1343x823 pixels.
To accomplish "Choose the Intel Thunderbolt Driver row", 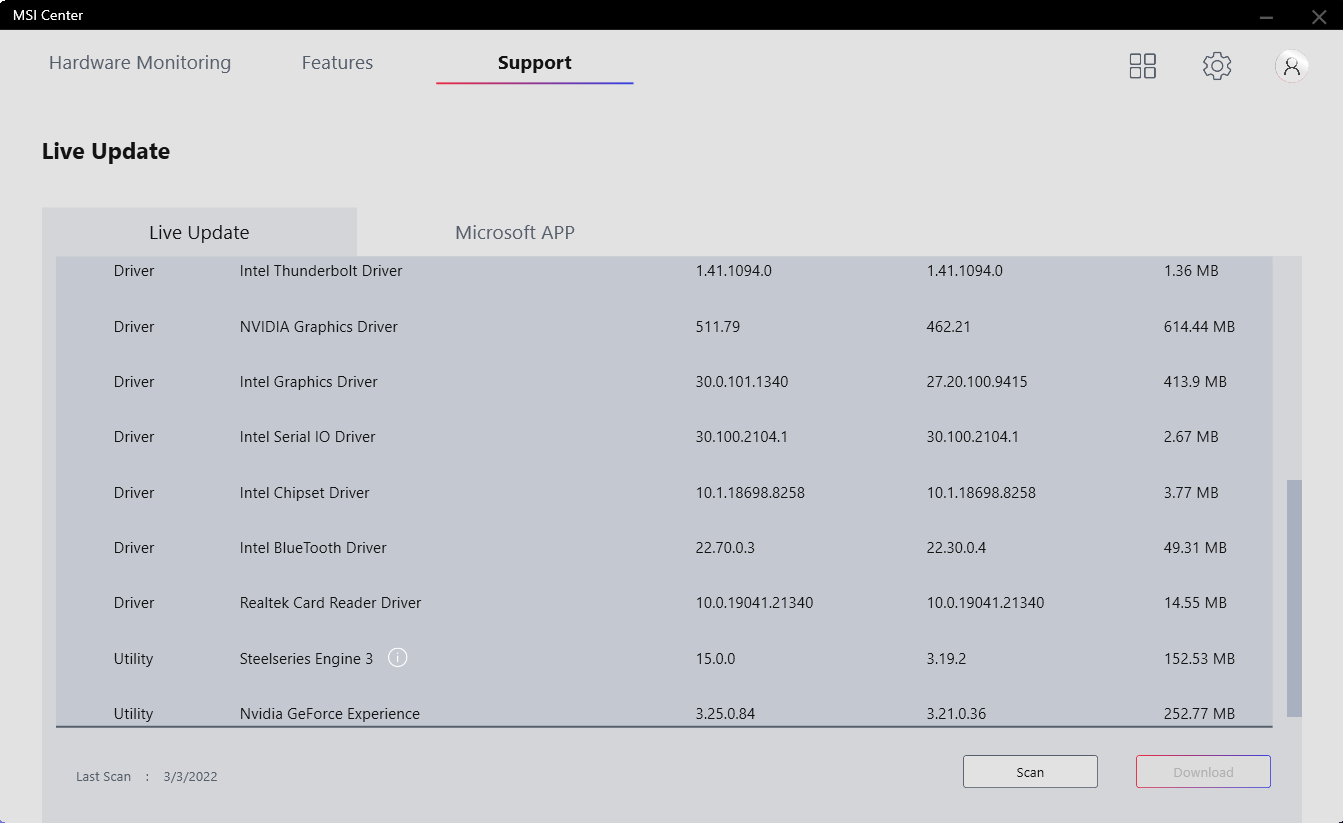I will (x=320, y=271).
